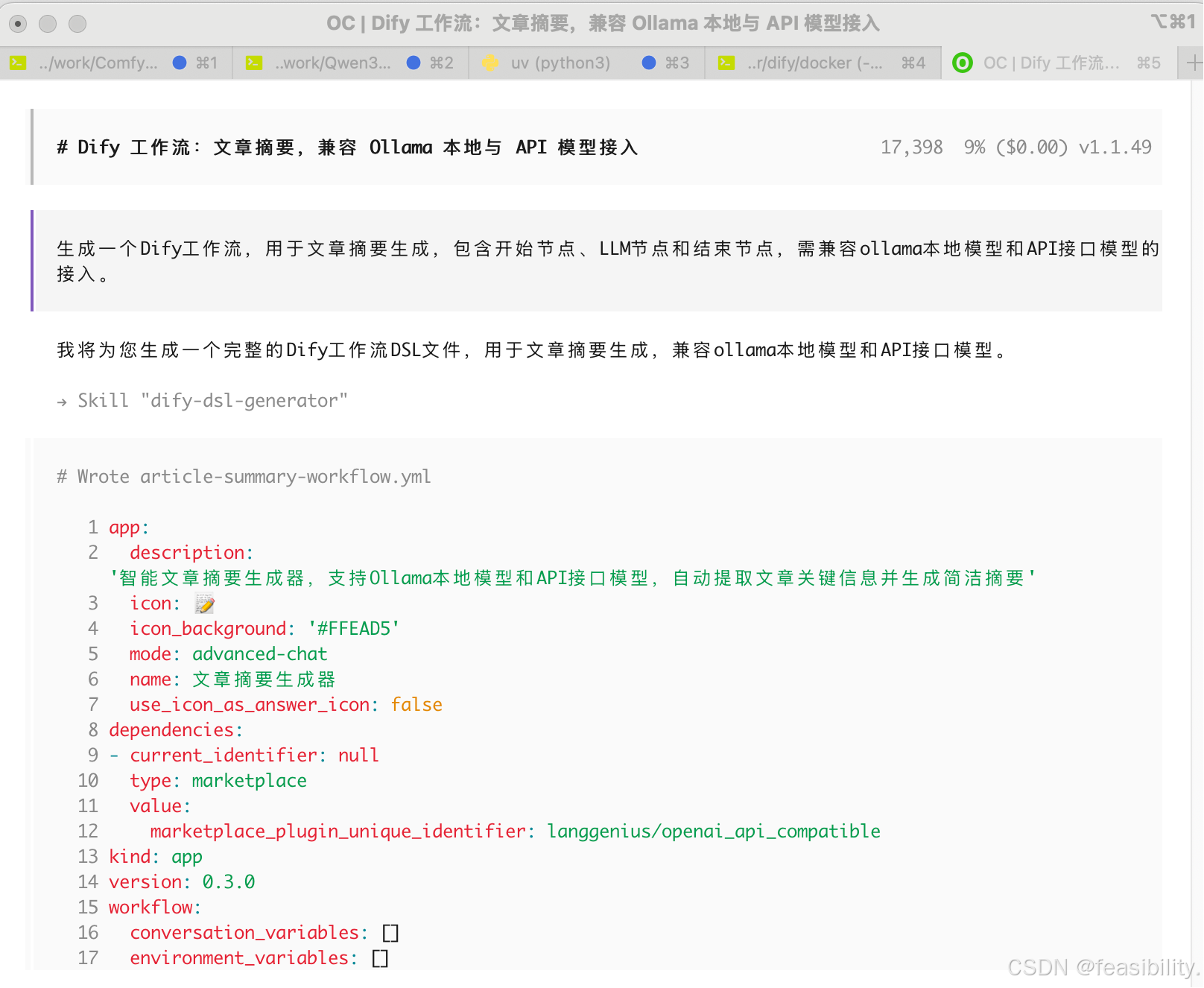Click '# Wrote article-summary-workflow.yml' header

click(x=244, y=477)
